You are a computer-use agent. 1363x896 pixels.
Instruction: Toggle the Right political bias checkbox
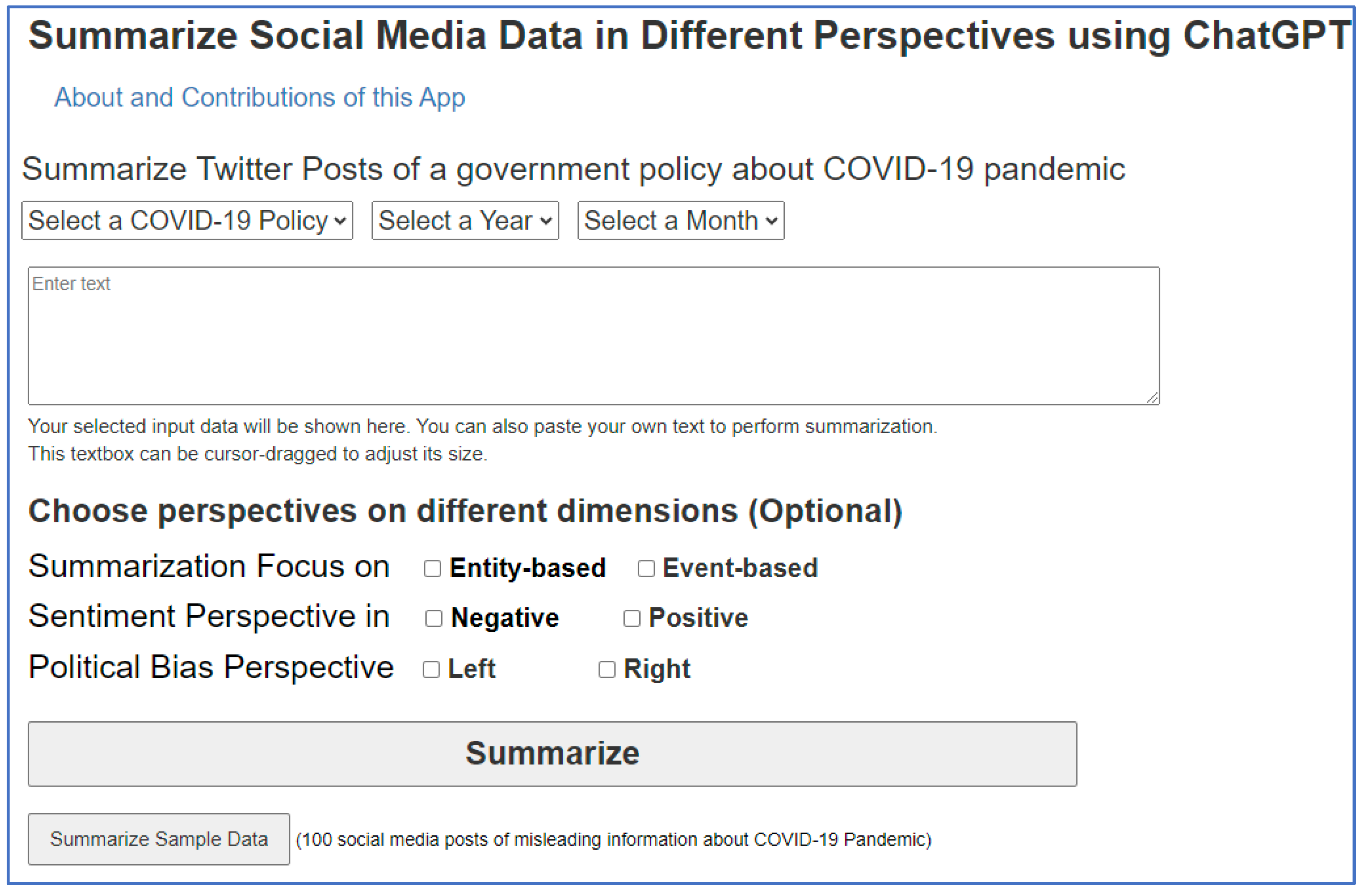[x=606, y=670]
